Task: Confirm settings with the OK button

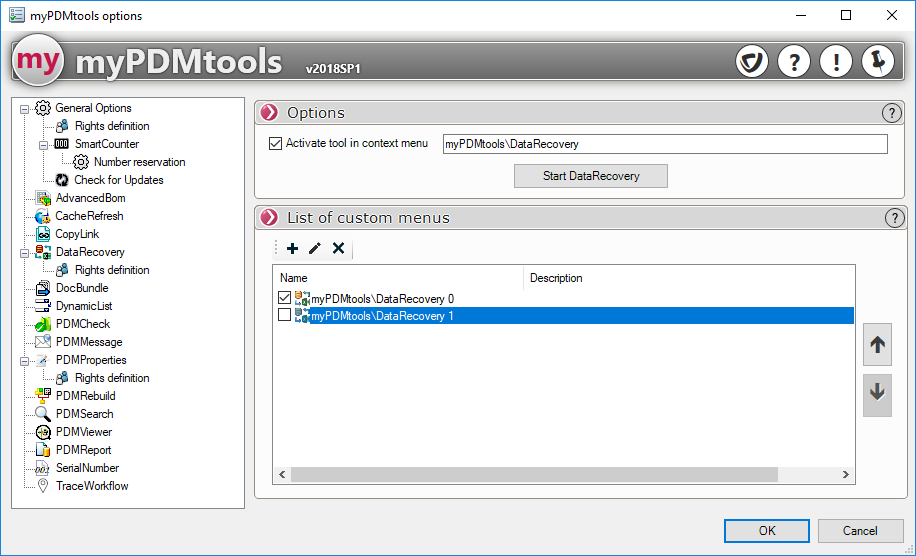Action: (x=767, y=531)
